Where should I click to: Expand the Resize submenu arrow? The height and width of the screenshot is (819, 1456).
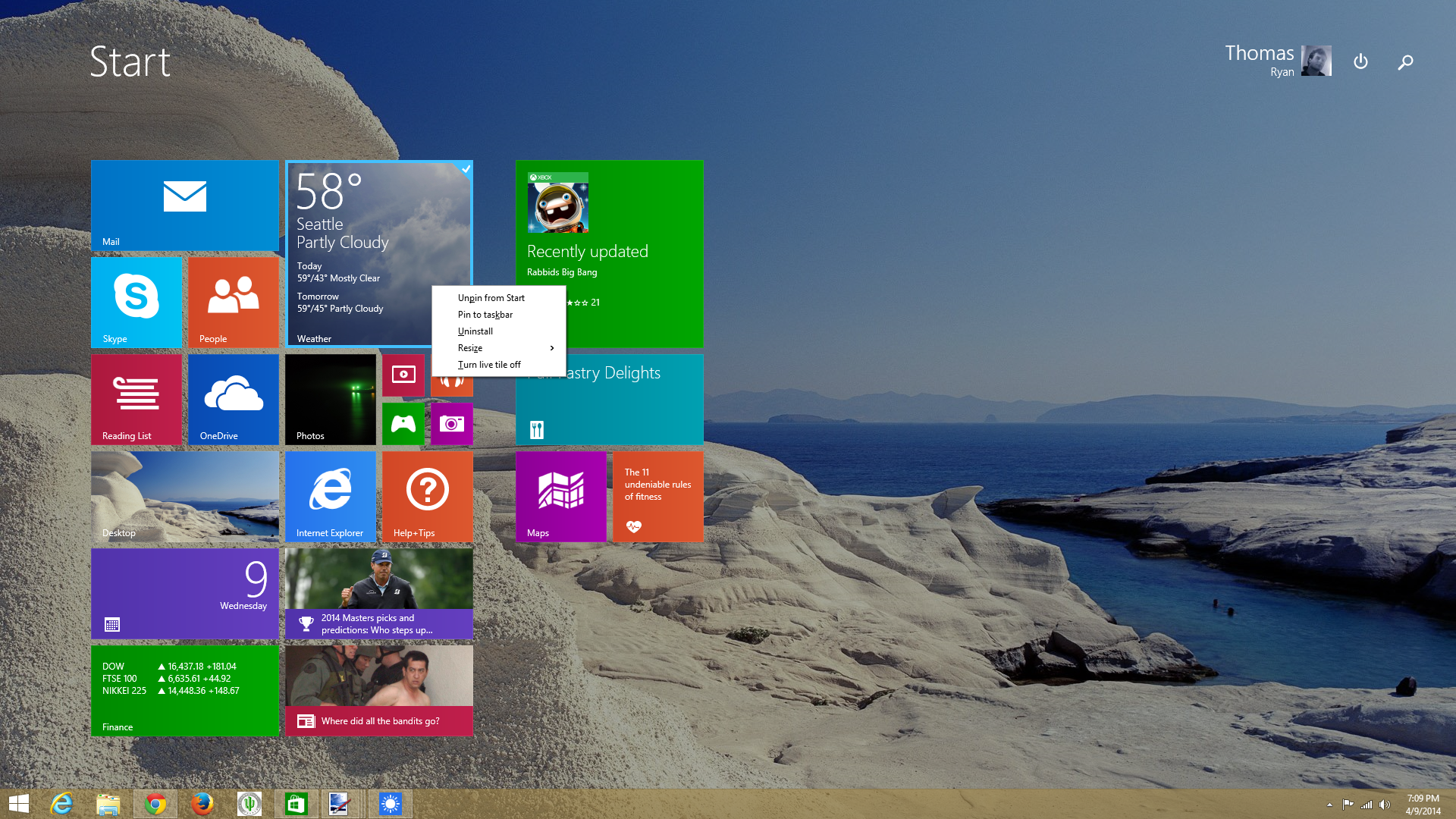pos(552,348)
